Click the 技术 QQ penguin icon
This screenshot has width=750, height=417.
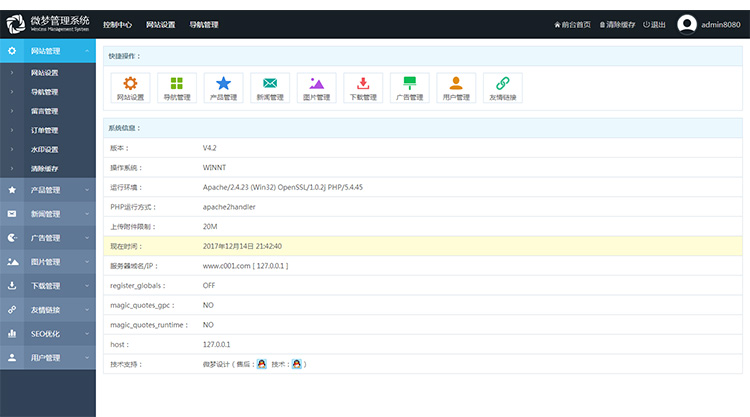click(x=297, y=364)
